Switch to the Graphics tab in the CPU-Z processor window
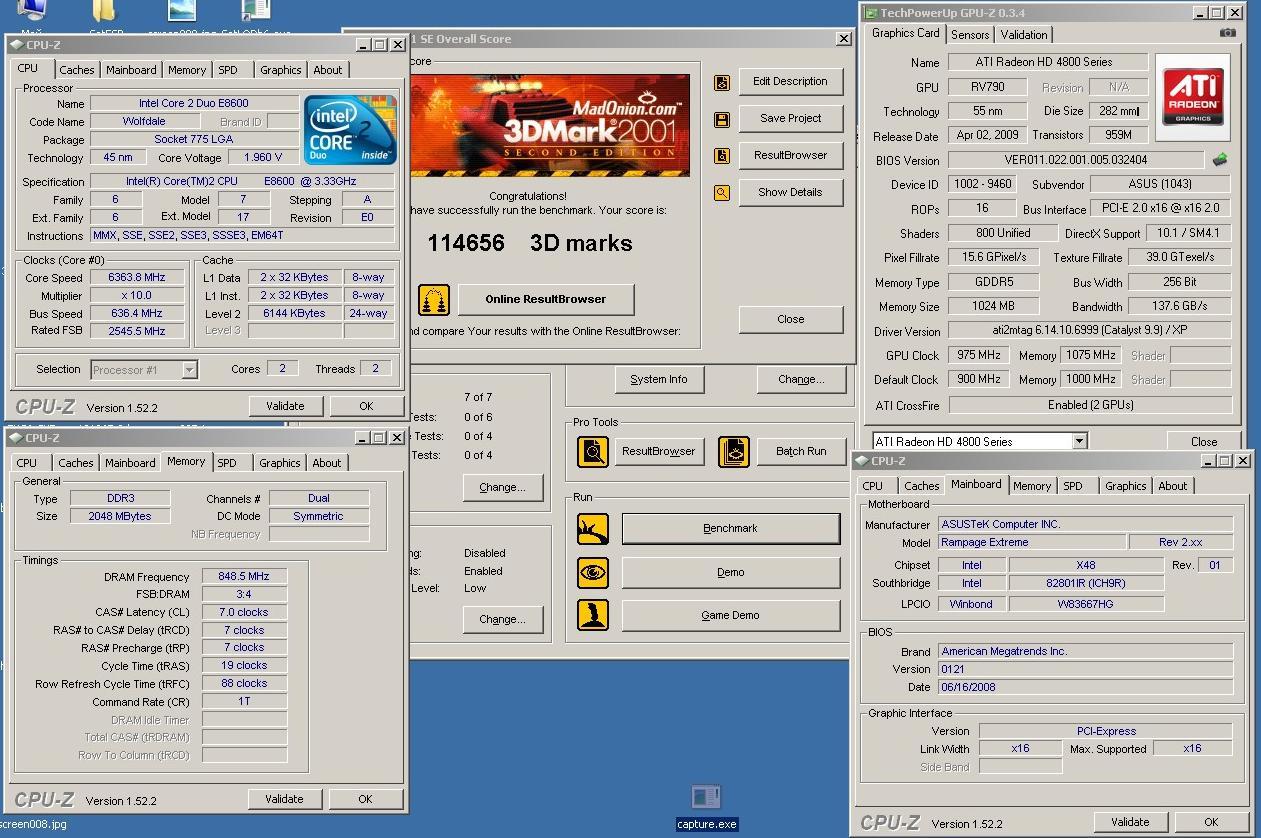 280,70
